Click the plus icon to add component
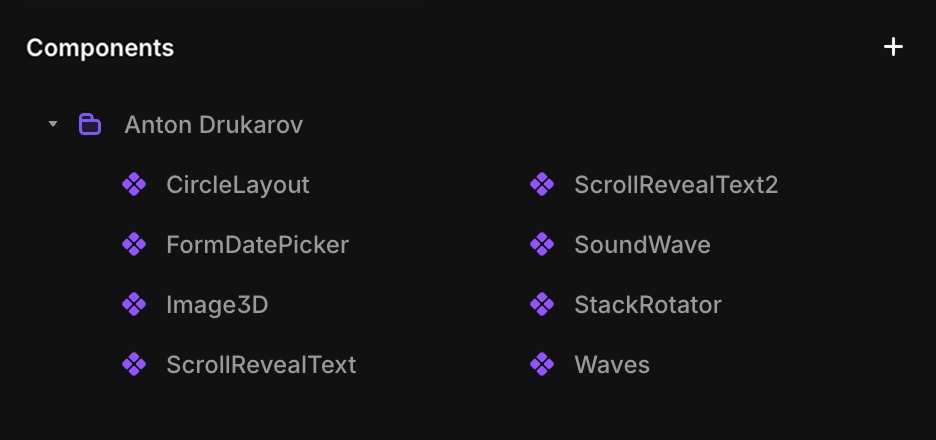 click(x=894, y=47)
